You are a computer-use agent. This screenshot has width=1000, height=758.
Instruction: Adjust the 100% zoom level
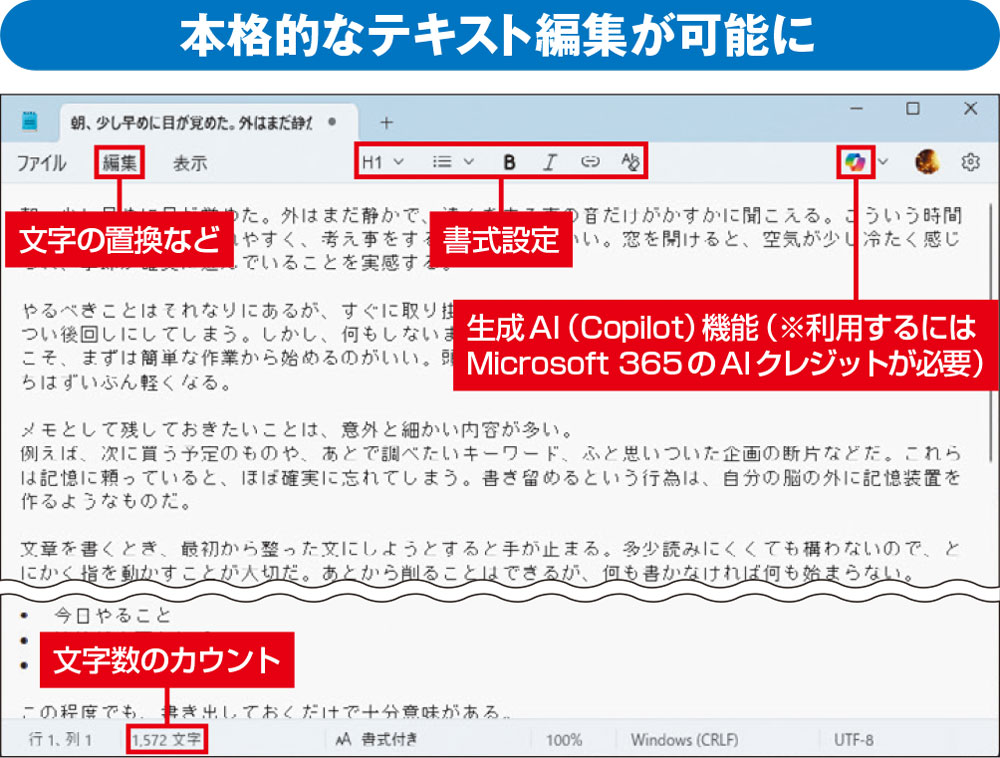pos(565,740)
